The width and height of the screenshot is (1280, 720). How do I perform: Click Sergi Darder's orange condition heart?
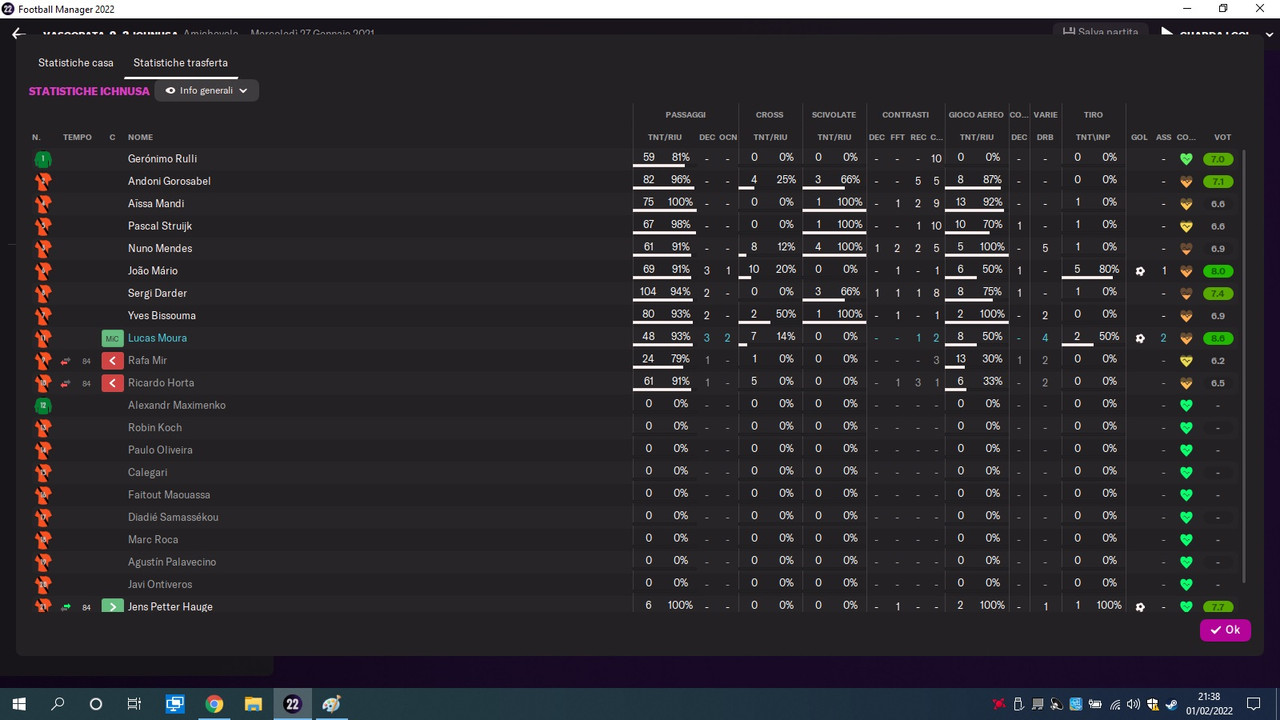[x=1186, y=293]
